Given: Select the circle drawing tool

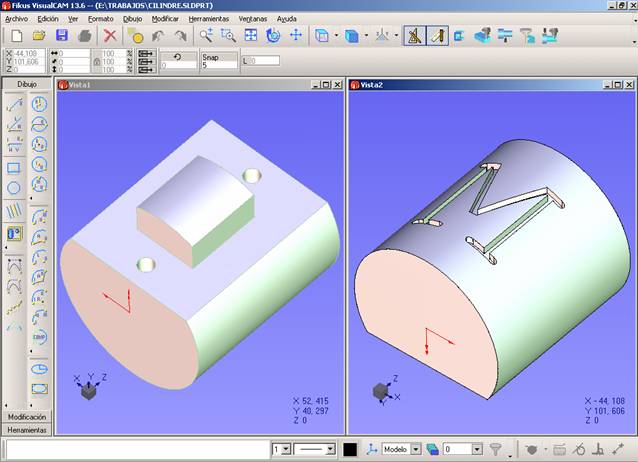Looking at the screenshot, I should pos(14,188).
